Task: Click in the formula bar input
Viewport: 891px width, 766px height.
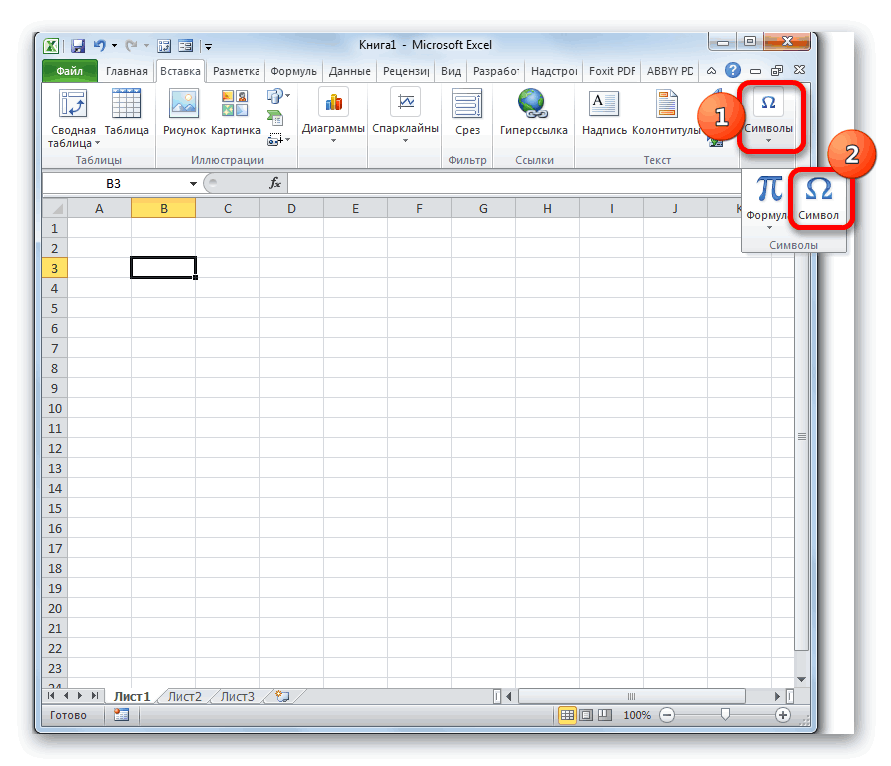Action: pyautogui.click(x=514, y=184)
